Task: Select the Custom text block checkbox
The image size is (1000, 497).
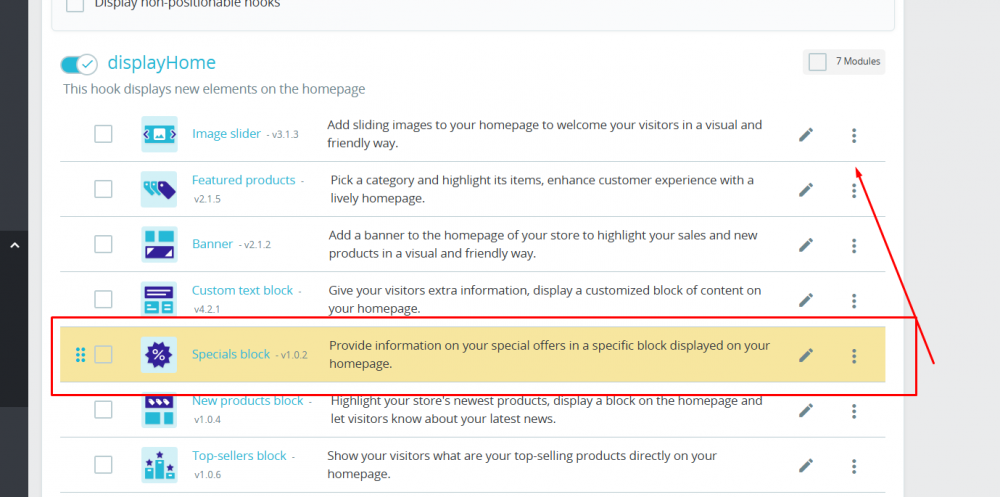Action: (103, 299)
